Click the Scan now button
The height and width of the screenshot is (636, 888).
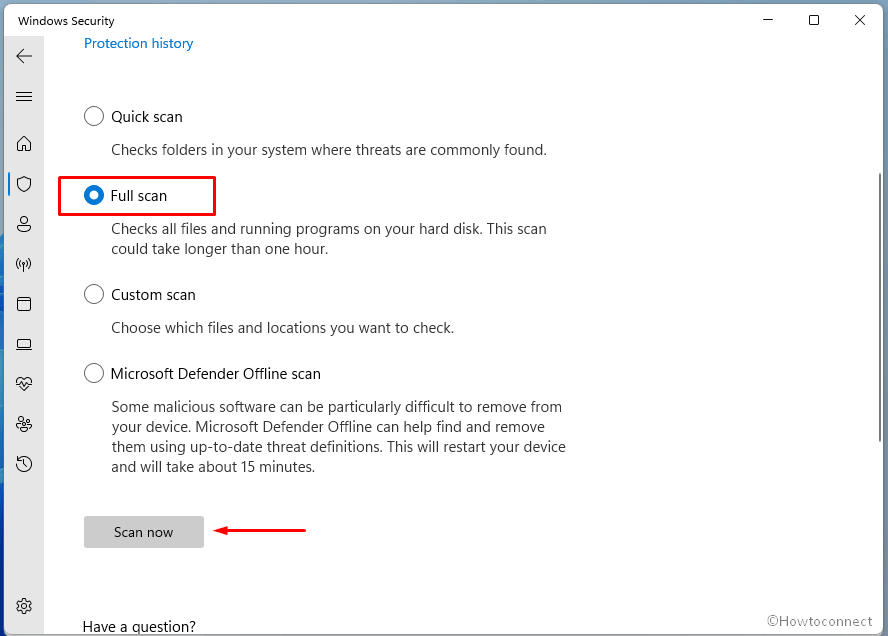click(144, 532)
